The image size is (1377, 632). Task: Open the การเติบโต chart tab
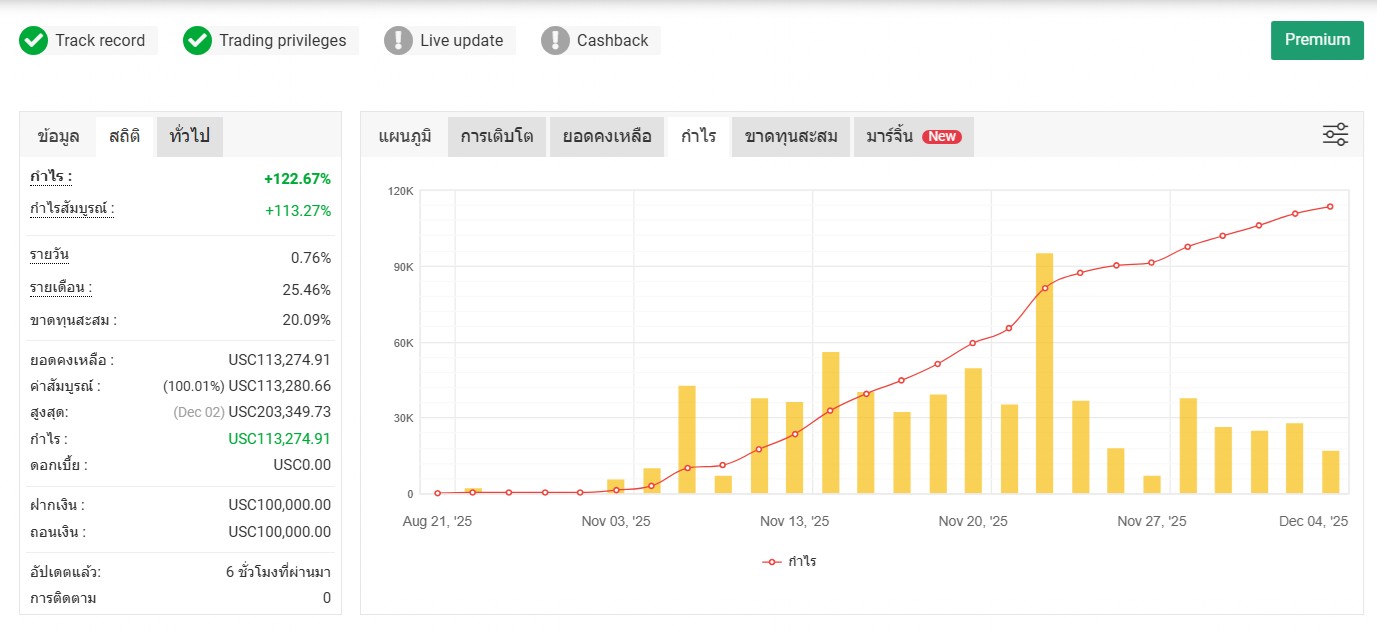(497, 137)
